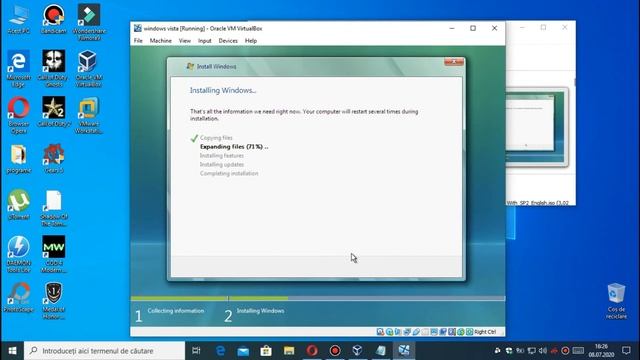Launch Edge from the taskbar
This screenshot has height=360, width=640.
(x=220, y=351)
